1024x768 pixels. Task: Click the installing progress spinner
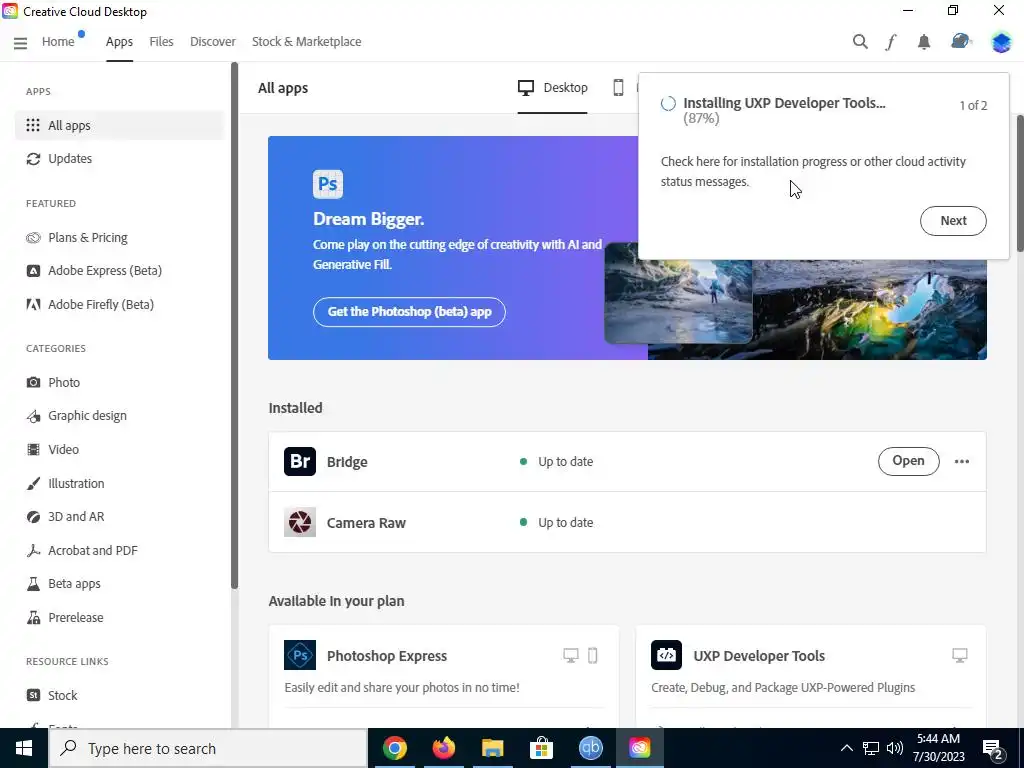coord(668,103)
